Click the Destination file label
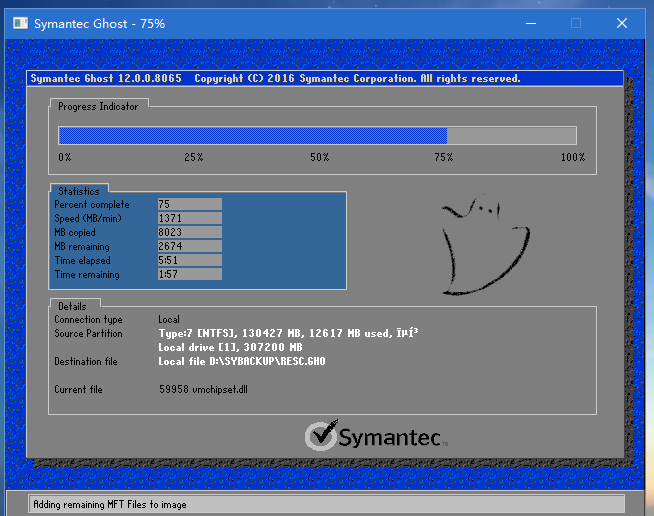 tap(86, 362)
